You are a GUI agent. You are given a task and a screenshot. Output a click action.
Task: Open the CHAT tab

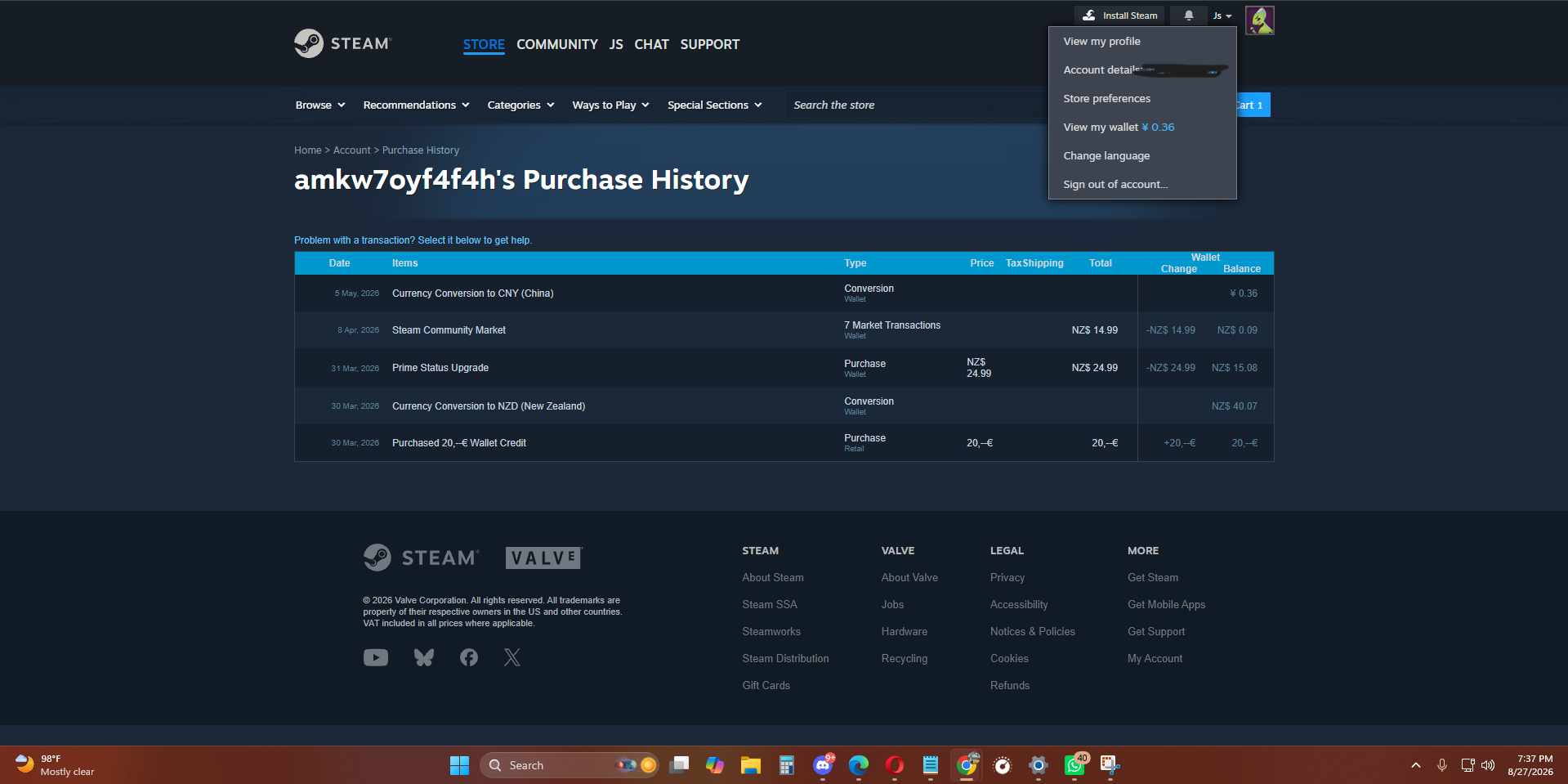click(651, 44)
